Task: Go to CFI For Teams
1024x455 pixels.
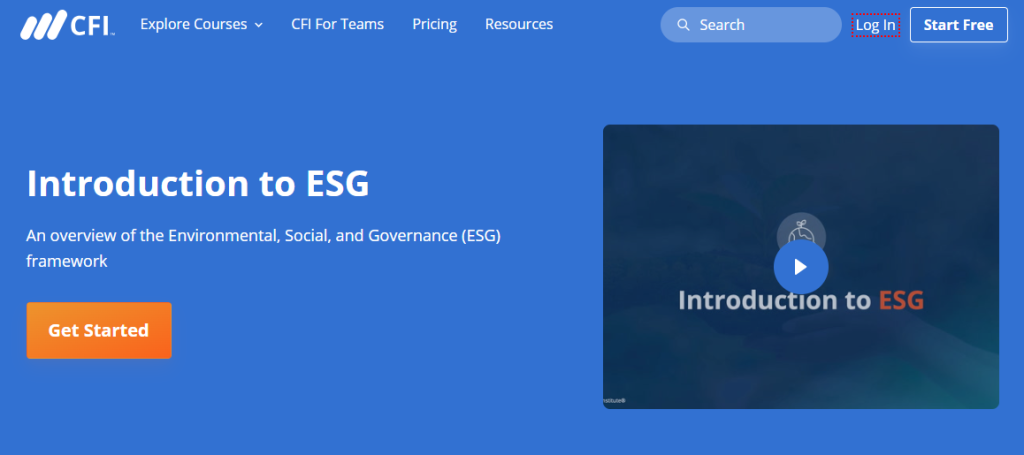Action: [x=337, y=24]
